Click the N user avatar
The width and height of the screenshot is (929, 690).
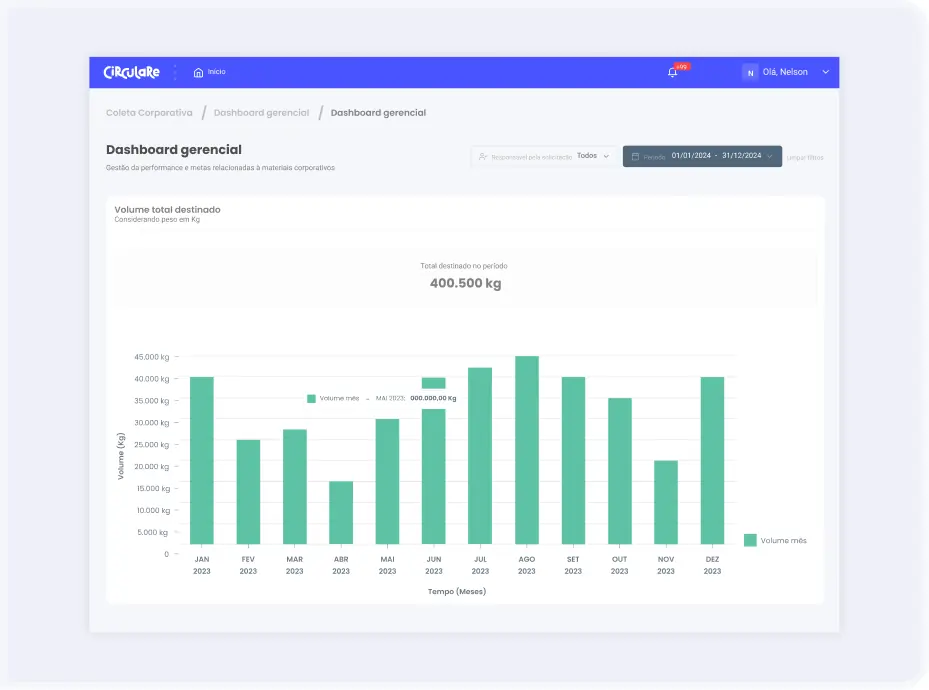(750, 72)
